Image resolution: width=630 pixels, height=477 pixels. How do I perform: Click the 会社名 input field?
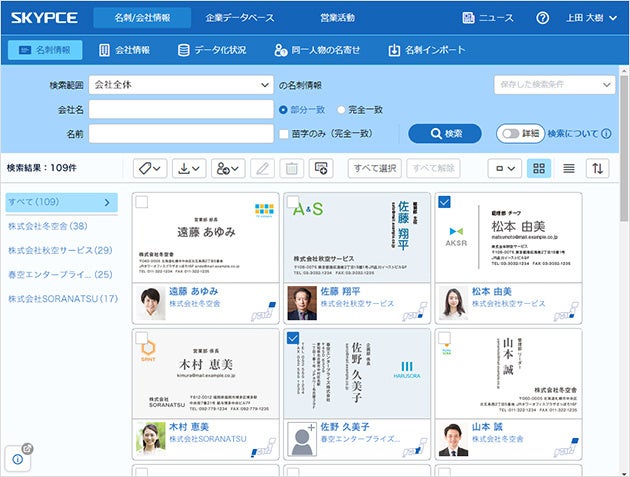pyautogui.click(x=181, y=109)
